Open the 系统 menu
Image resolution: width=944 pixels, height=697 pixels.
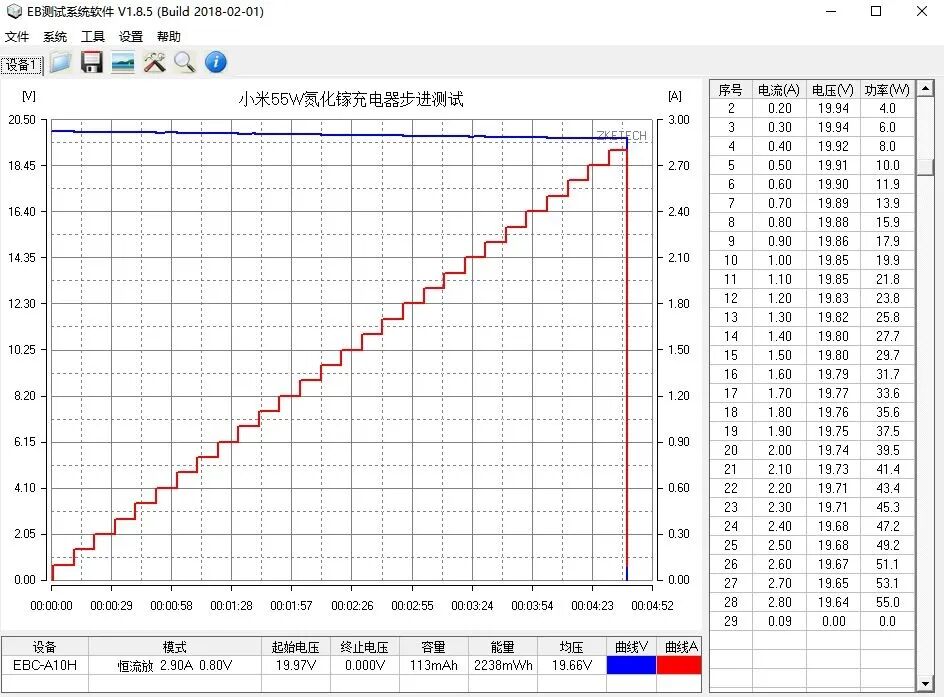pyautogui.click(x=55, y=36)
